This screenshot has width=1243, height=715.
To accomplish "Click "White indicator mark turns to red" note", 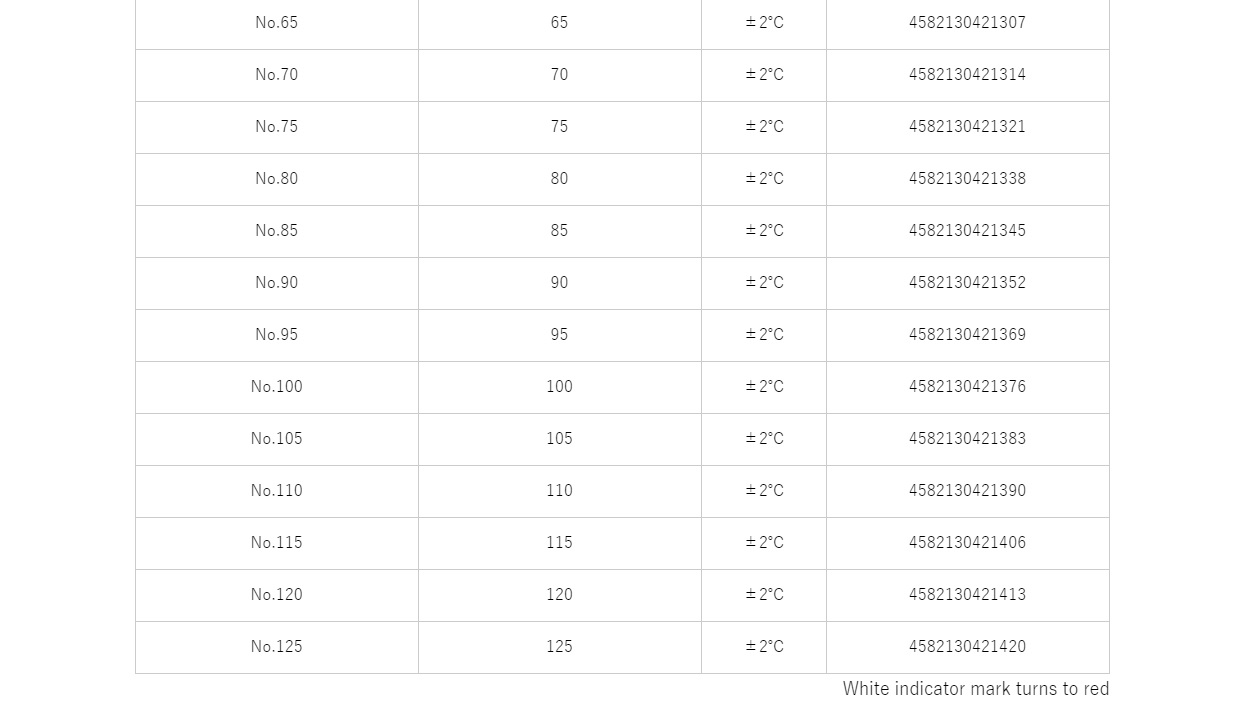I will [x=976, y=689].
